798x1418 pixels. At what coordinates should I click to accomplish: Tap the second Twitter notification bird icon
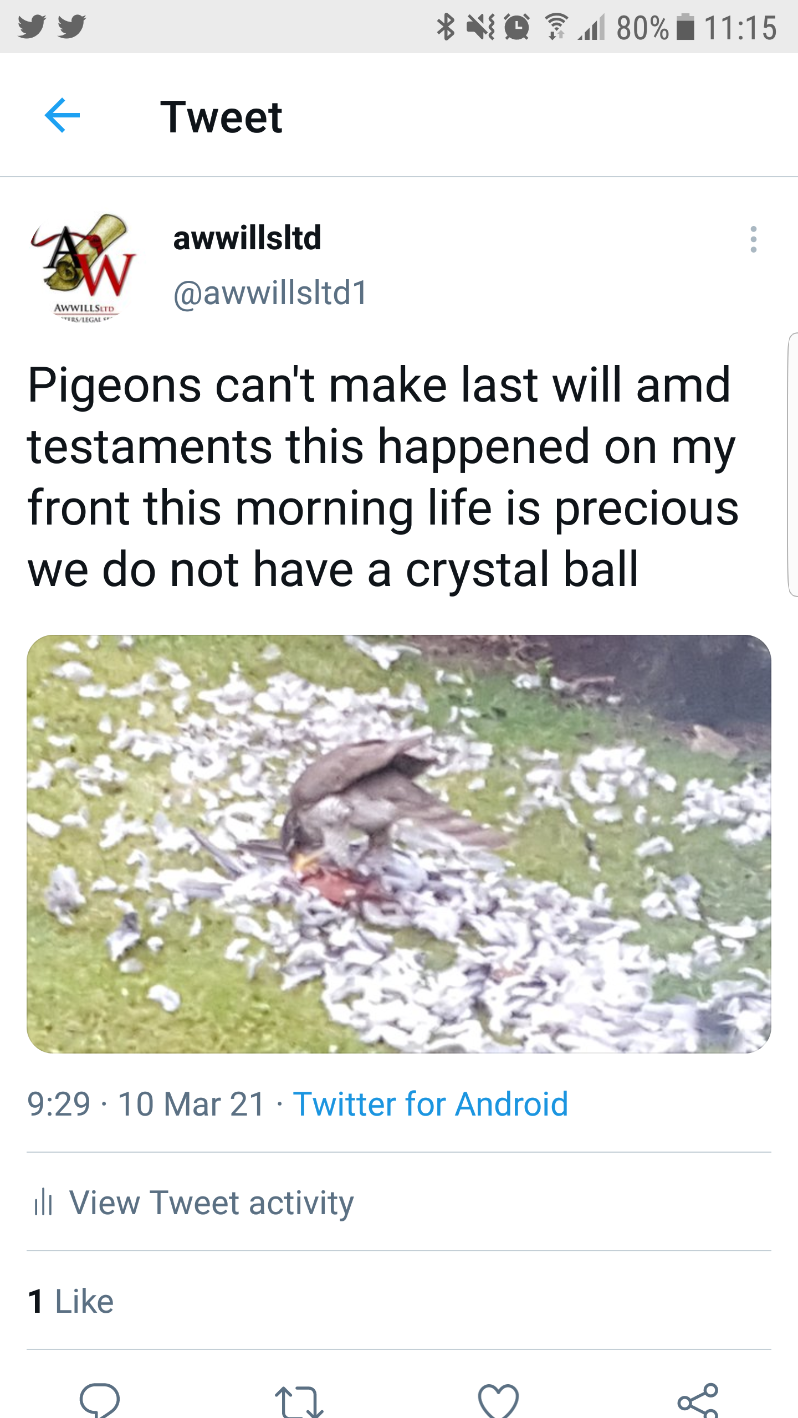(69, 27)
